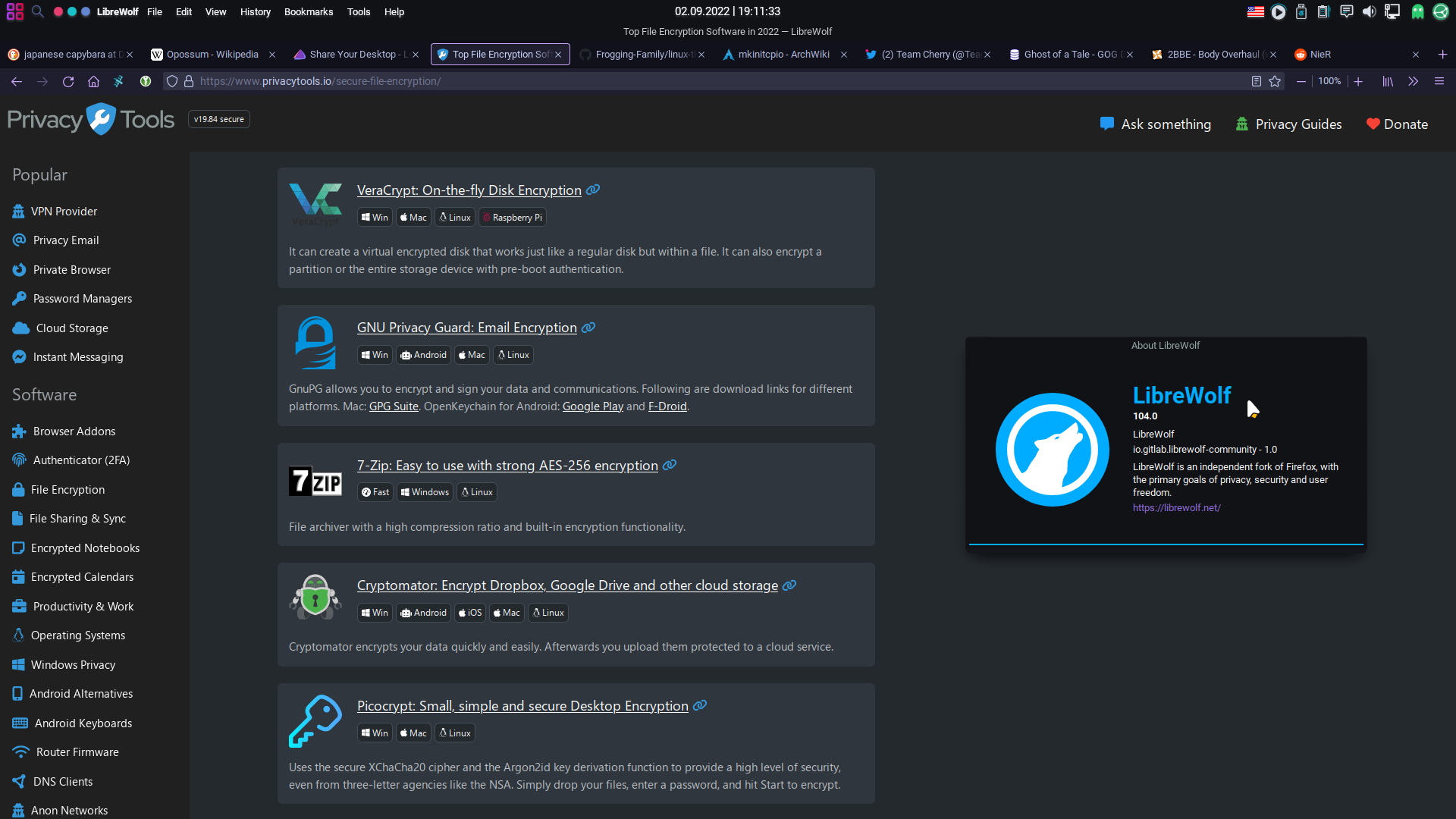Image resolution: width=1456 pixels, height=819 pixels.
Task: Follow the Google Play link
Action: [593, 406]
